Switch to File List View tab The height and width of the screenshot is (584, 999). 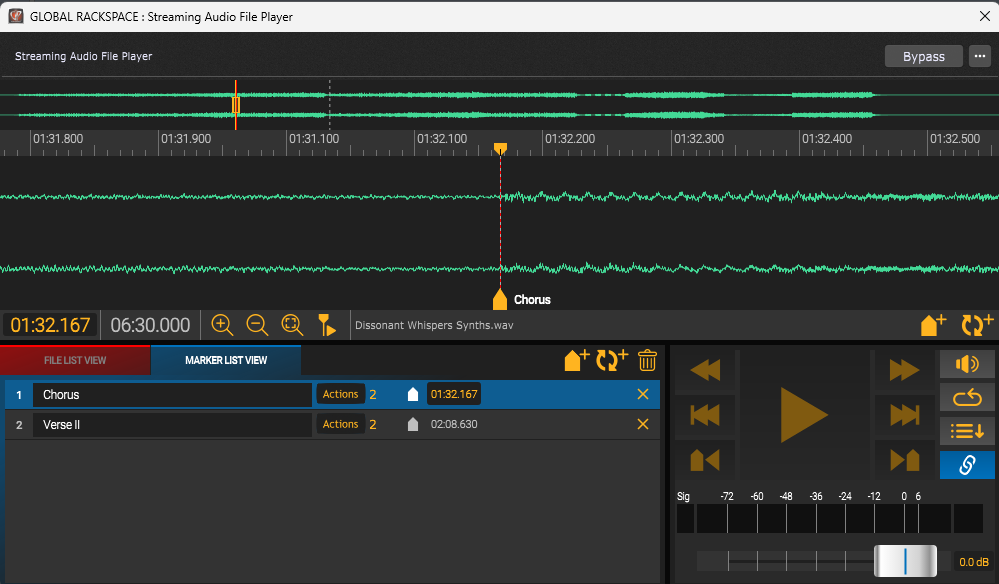point(76,360)
